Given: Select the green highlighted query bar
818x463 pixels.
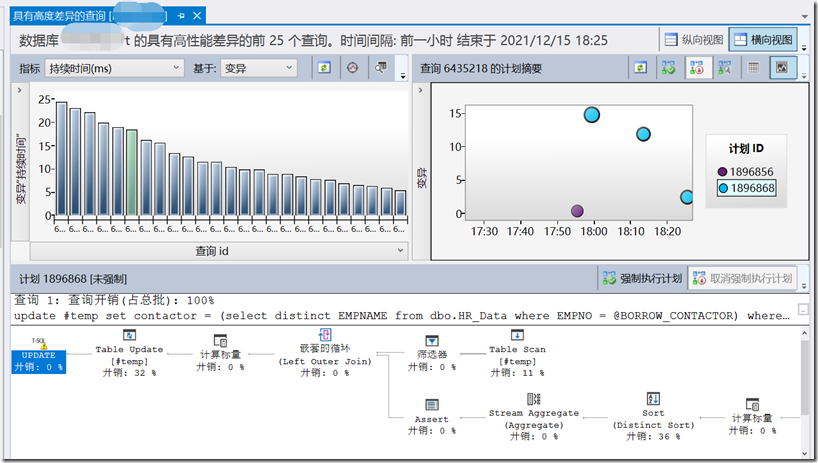Looking at the screenshot, I should point(132,173).
